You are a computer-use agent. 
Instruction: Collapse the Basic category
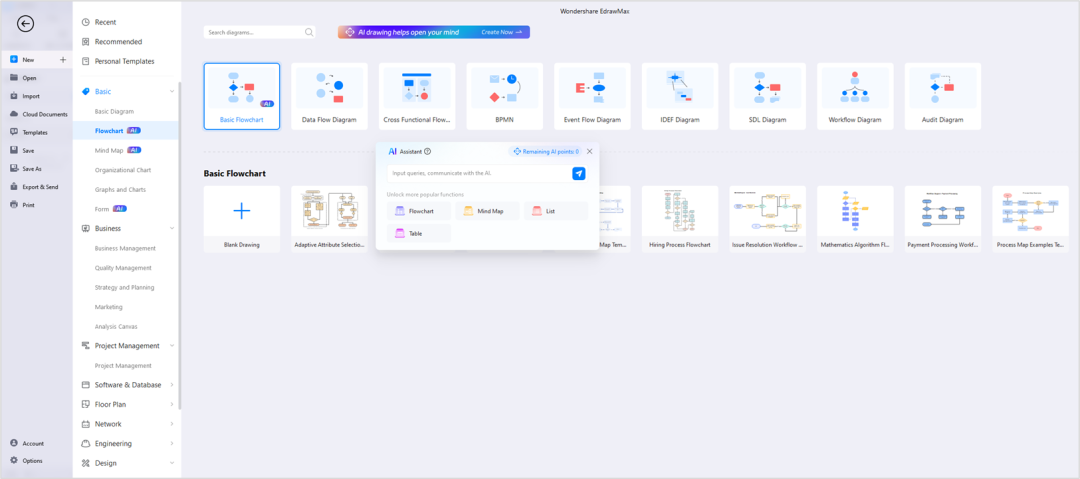[x=172, y=91]
